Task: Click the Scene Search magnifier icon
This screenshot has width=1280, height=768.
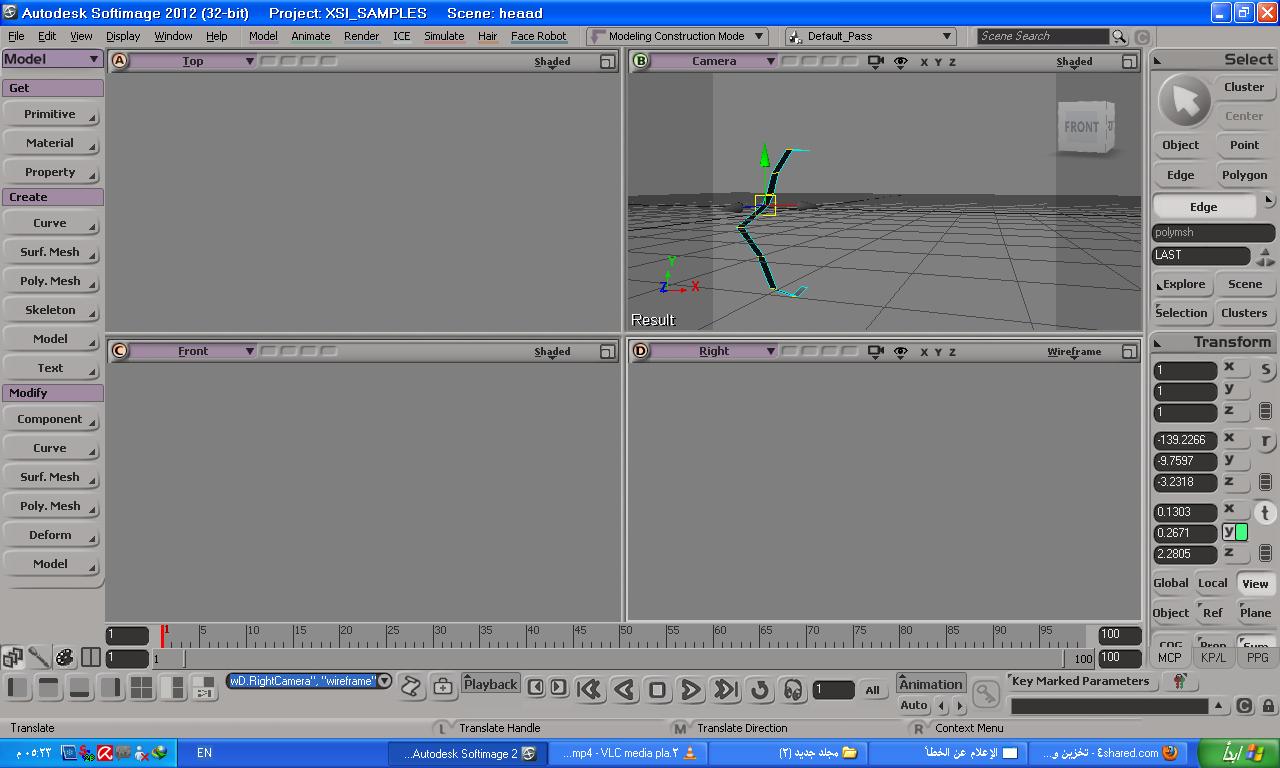Action: [1118, 36]
